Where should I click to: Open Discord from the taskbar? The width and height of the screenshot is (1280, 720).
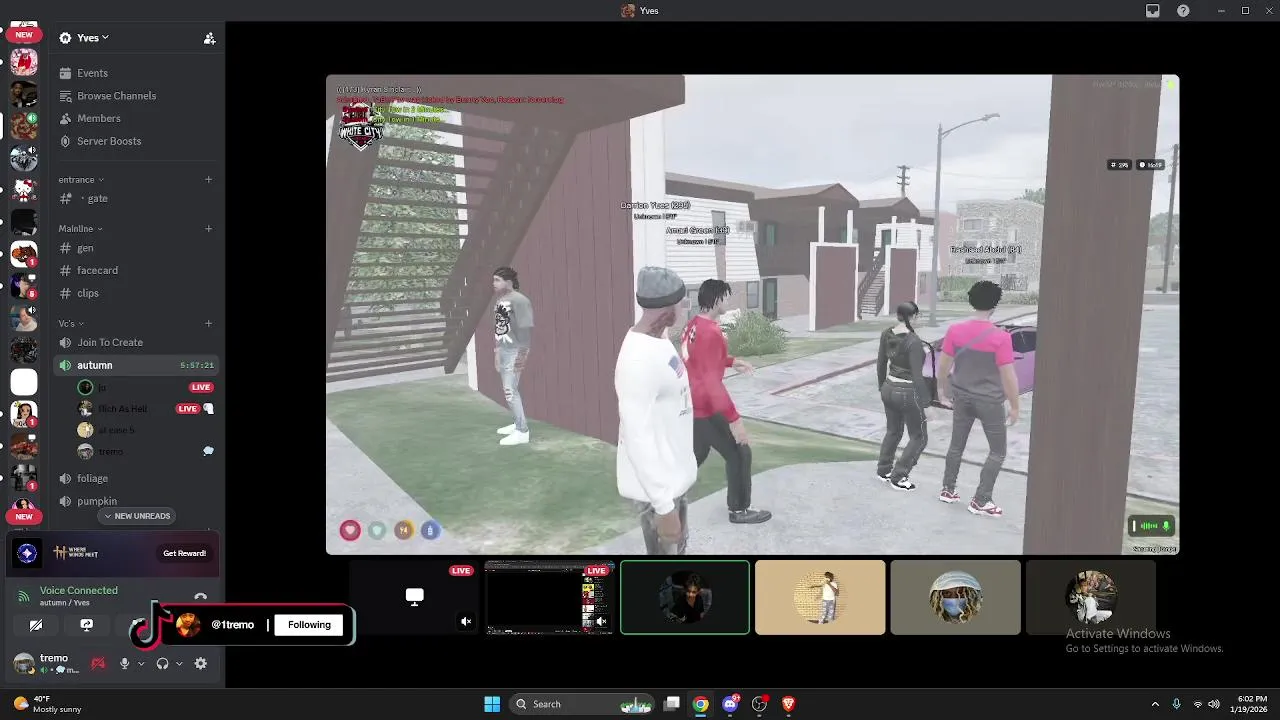tap(730, 704)
